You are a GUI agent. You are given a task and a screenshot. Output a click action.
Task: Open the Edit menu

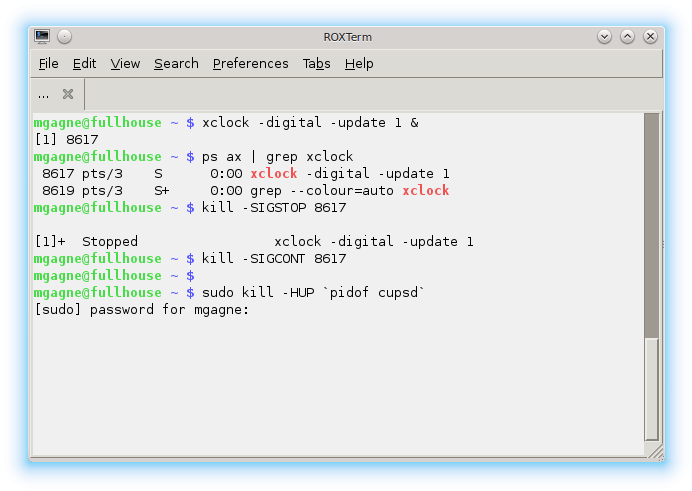84,63
